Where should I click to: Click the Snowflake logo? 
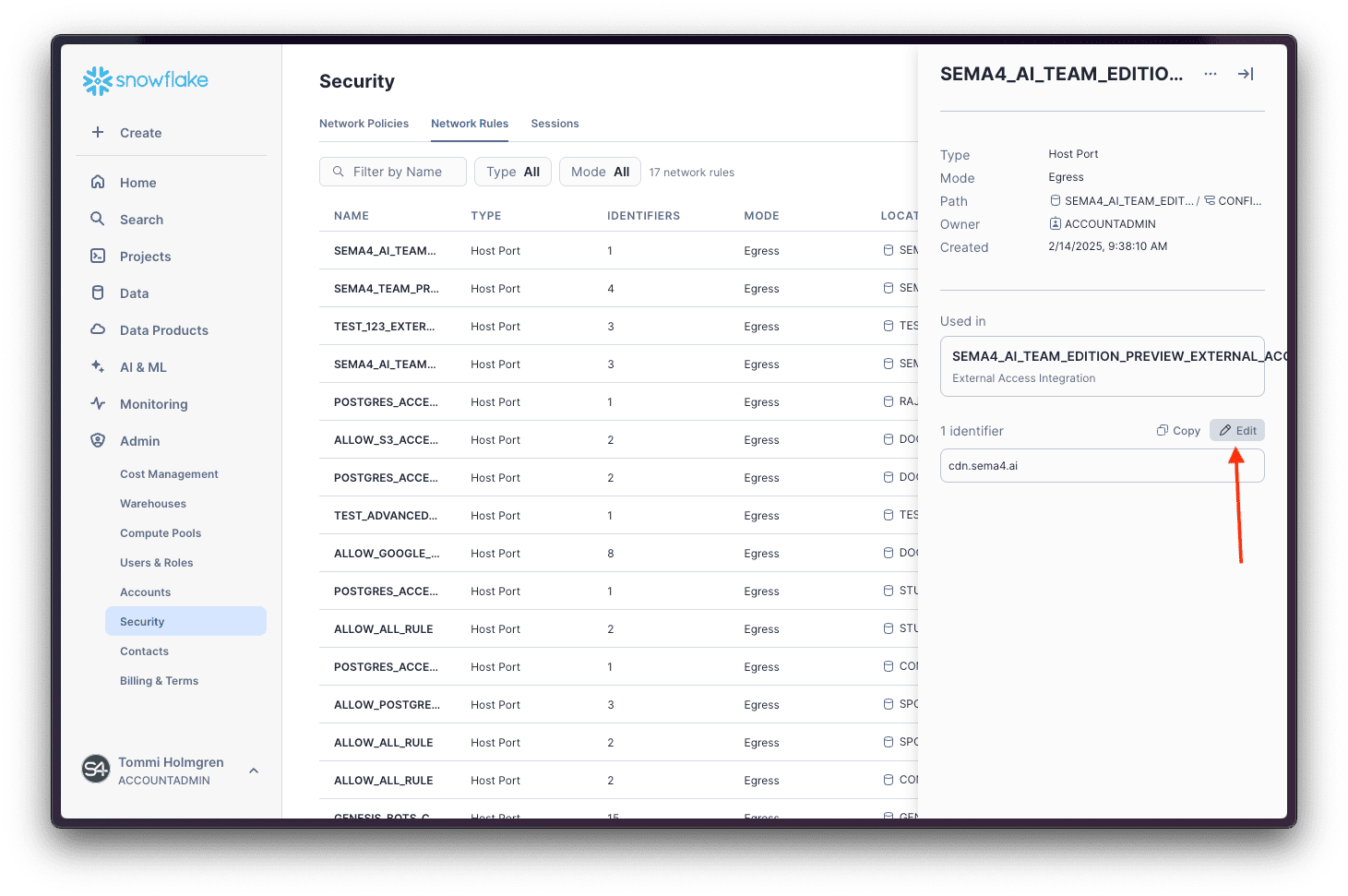[x=146, y=81]
